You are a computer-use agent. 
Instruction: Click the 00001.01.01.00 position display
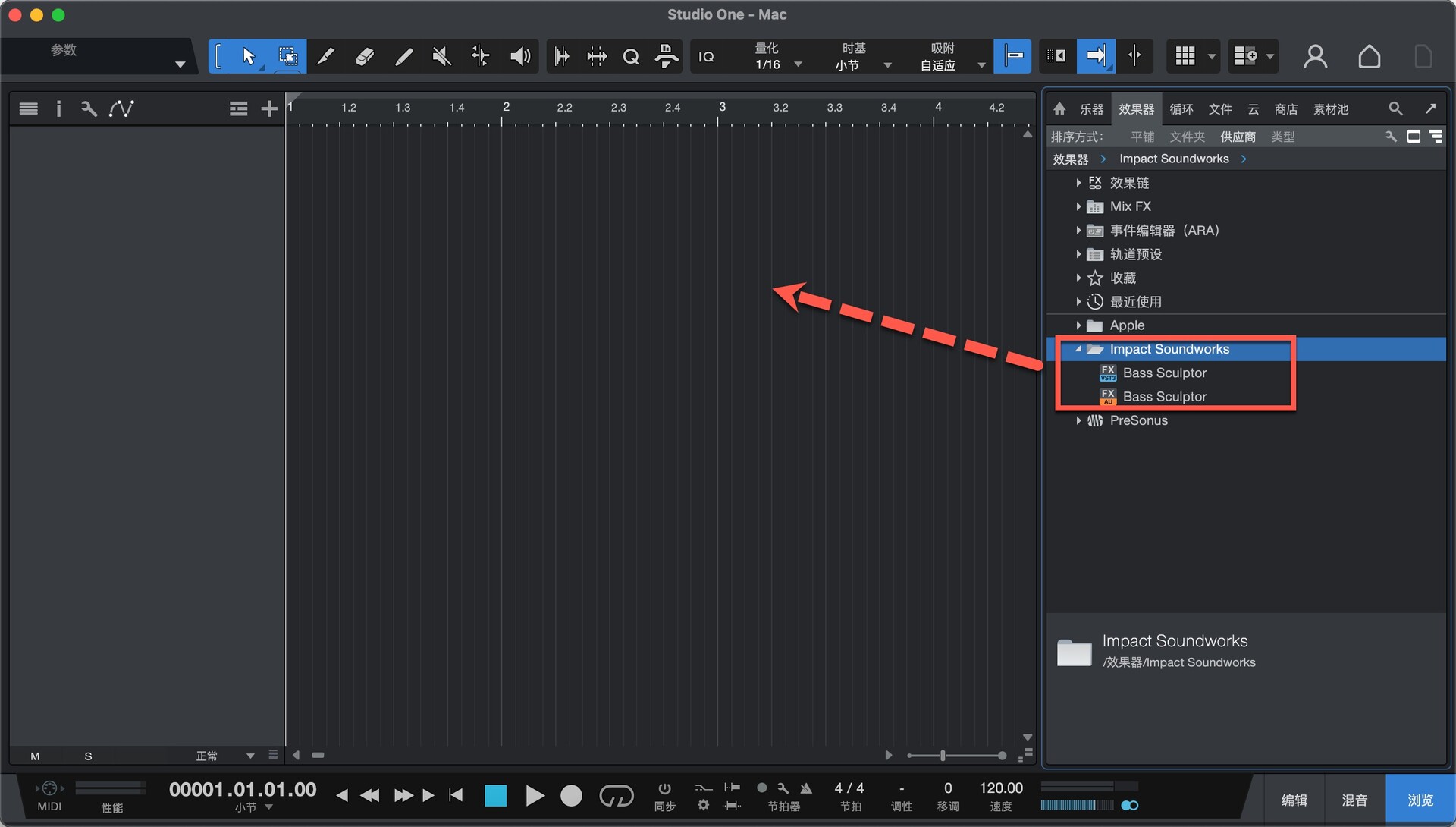pyautogui.click(x=243, y=790)
